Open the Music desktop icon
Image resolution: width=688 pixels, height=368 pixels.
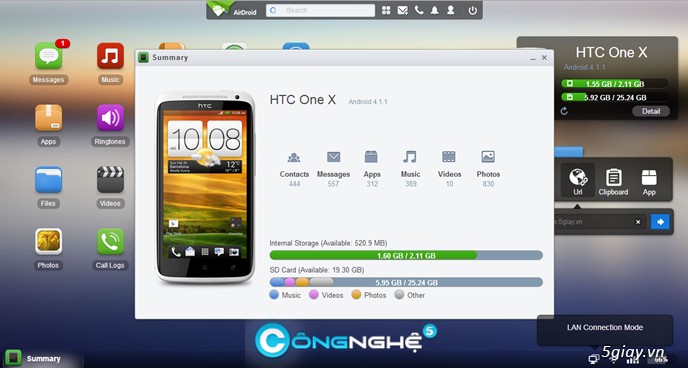(110, 56)
